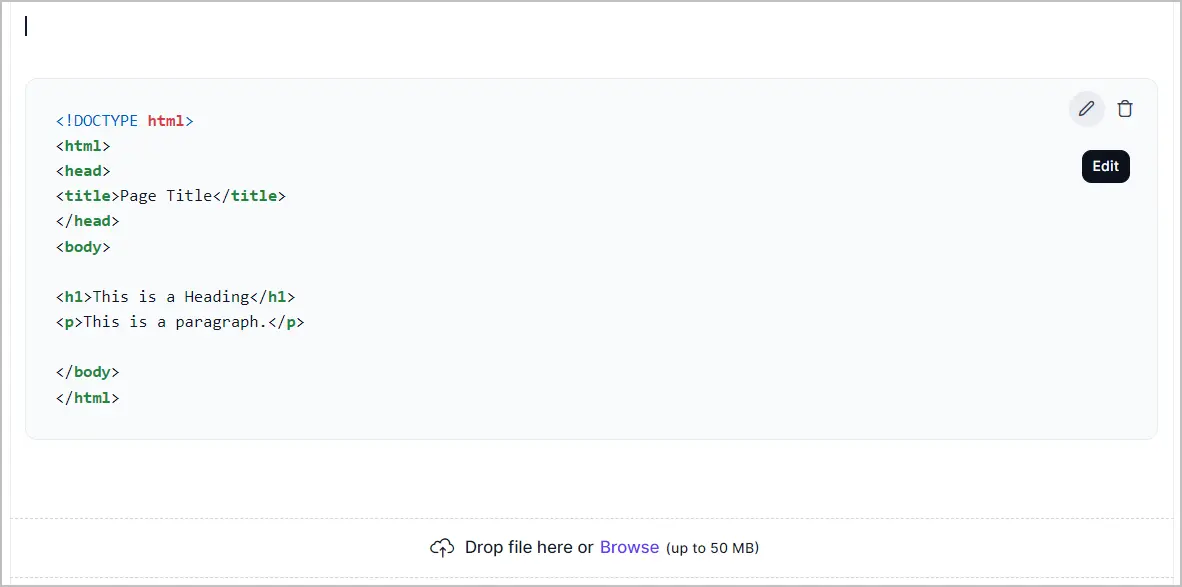Click the "Drop file here or" text
Screen dimensions: 1182x587
point(529,547)
